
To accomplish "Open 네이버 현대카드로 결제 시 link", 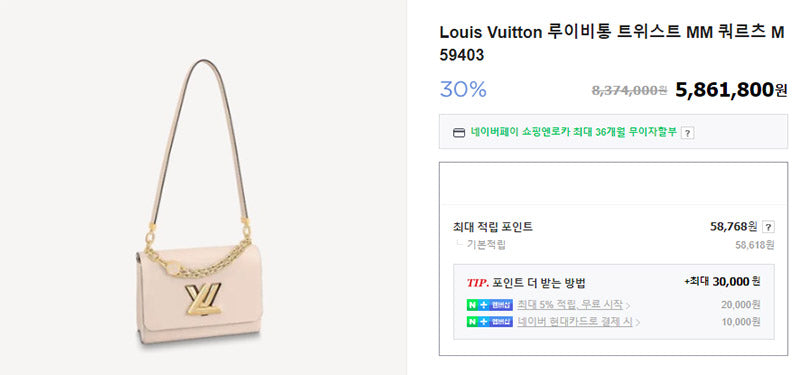I will [x=575, y=322].
